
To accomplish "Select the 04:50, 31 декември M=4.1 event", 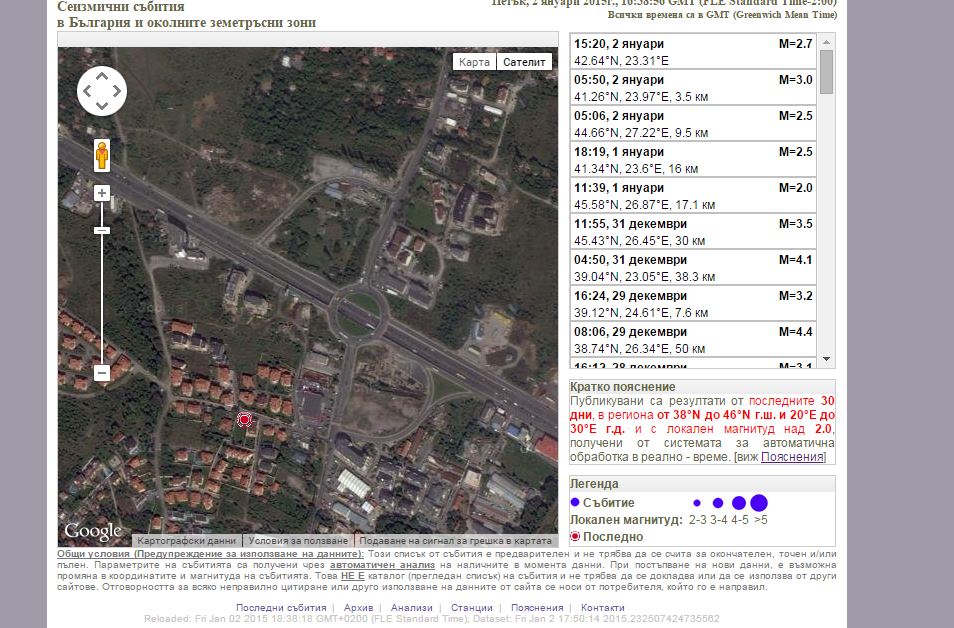I will [692, 268].
